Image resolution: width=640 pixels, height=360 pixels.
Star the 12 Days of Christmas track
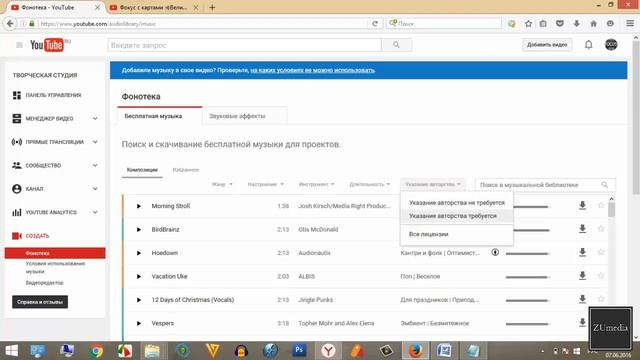(600, 299)
